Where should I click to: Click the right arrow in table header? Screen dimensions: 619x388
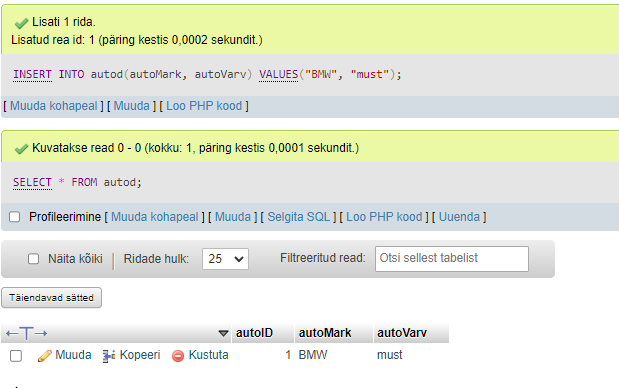tap(41, 334)
